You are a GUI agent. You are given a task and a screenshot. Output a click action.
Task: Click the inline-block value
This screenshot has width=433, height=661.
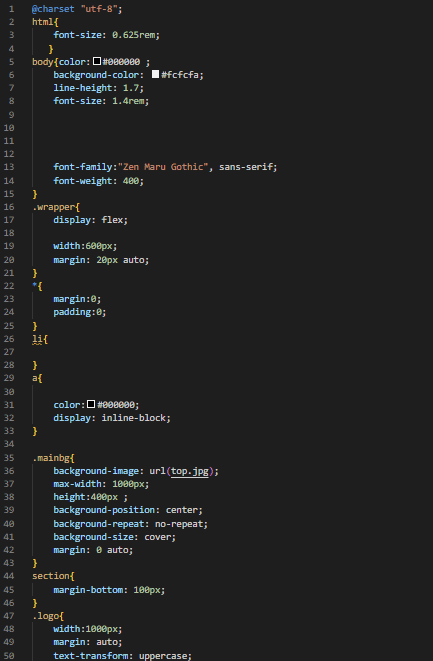pyautogui.click(x=133, y=418)
